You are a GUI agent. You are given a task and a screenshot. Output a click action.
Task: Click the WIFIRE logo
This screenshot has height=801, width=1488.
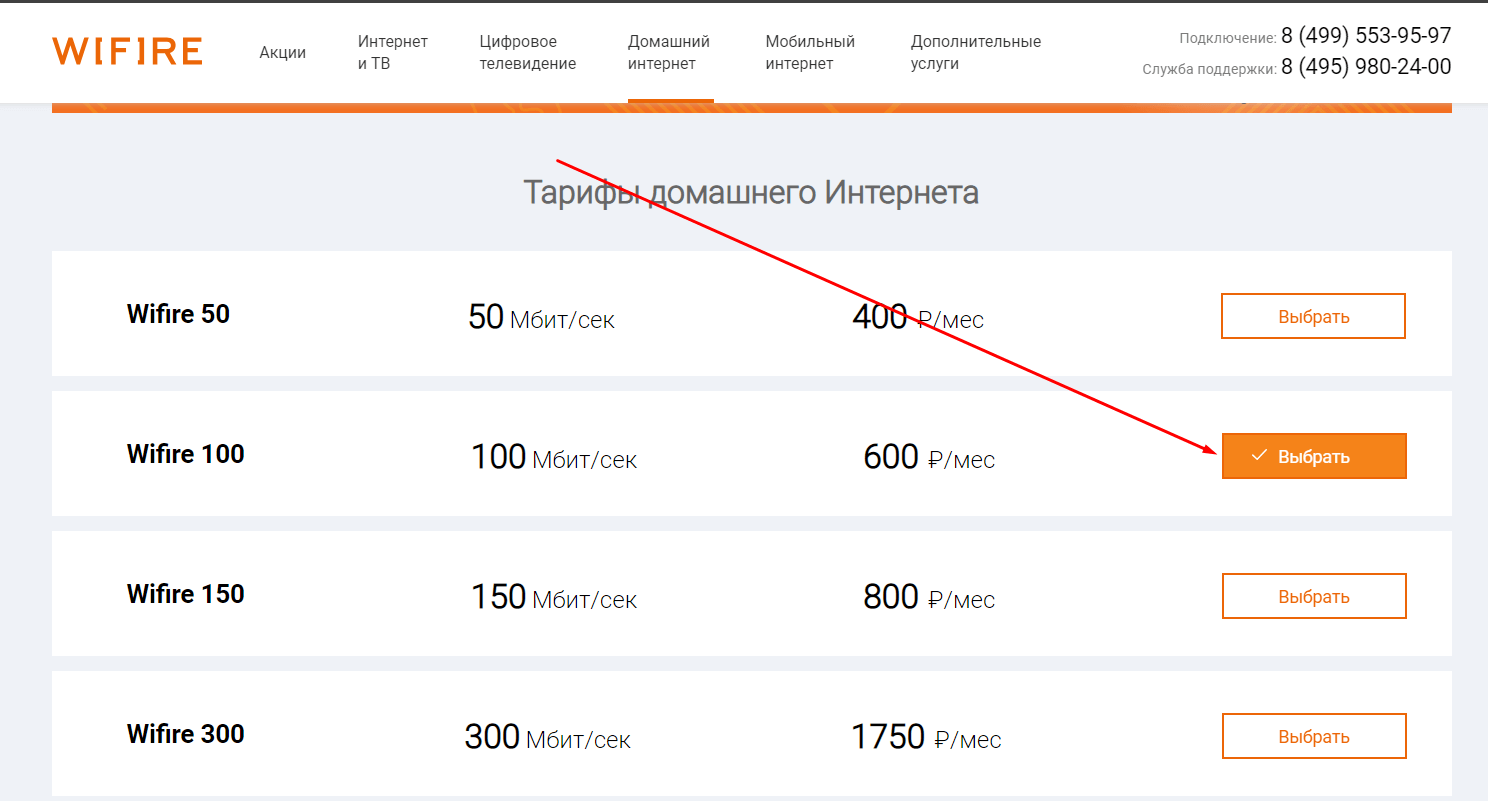click(x=127, y=52)
